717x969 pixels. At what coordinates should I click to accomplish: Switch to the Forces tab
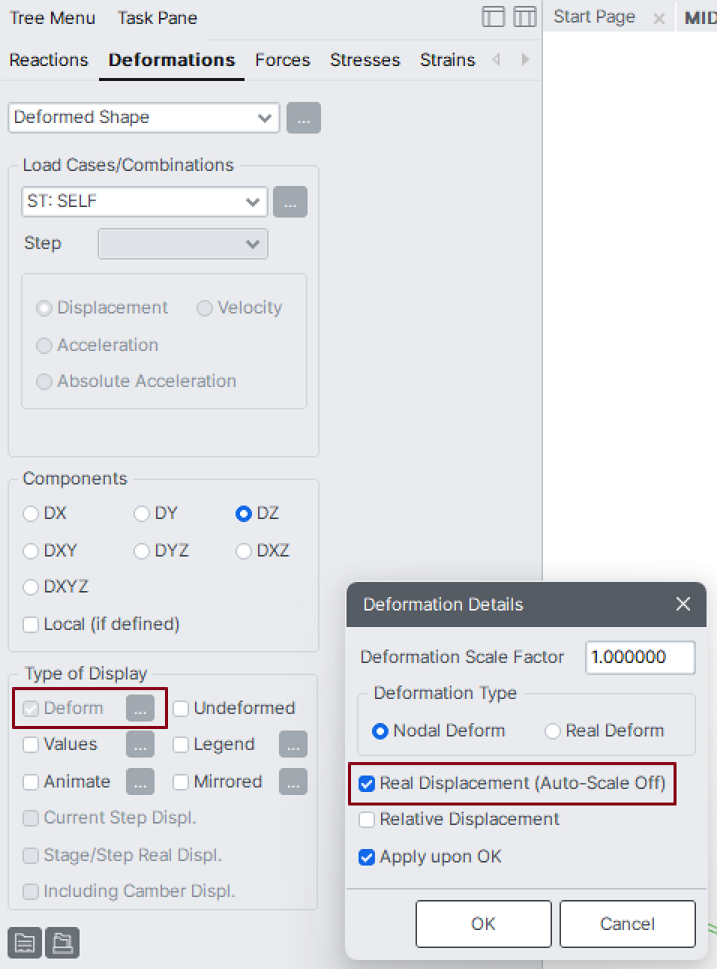(282, 60)
